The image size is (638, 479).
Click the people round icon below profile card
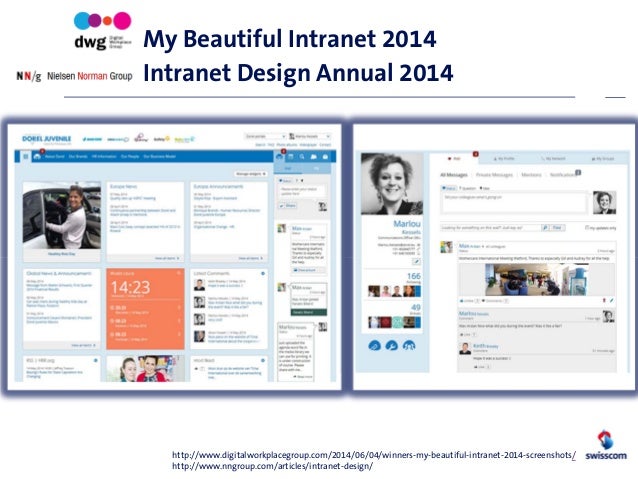409,346
